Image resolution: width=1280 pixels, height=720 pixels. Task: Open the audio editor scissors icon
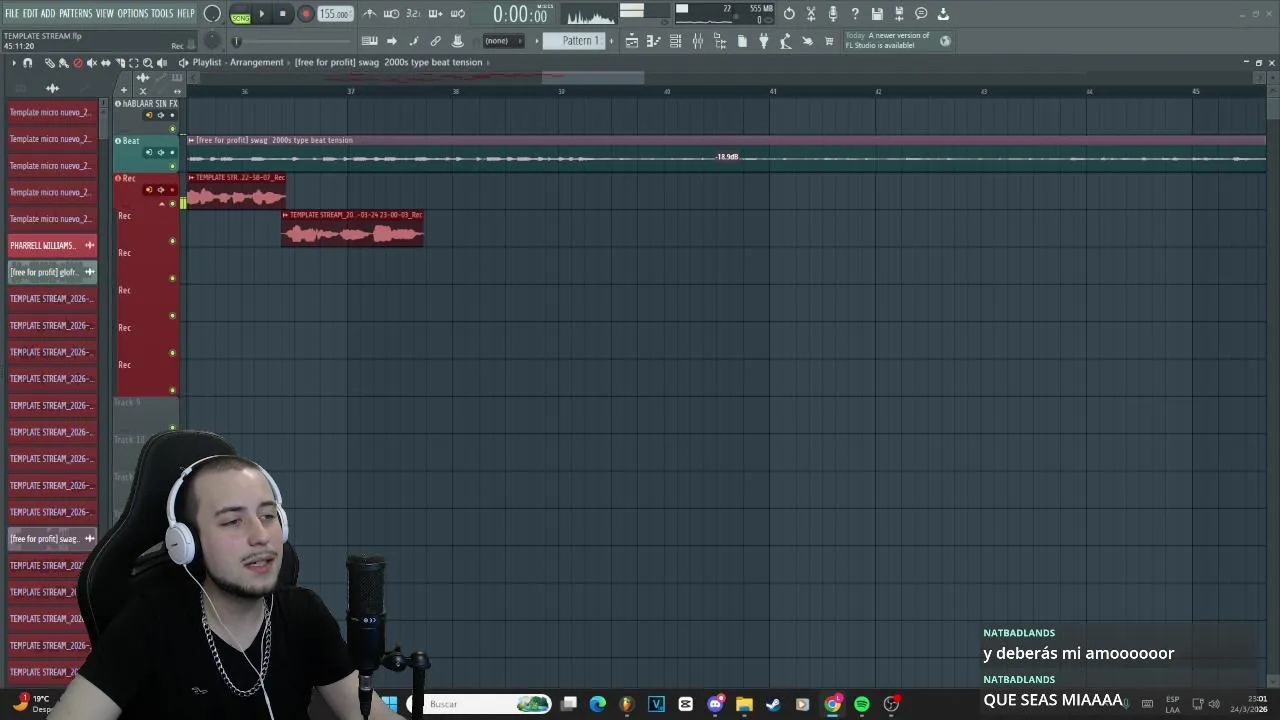811,14
